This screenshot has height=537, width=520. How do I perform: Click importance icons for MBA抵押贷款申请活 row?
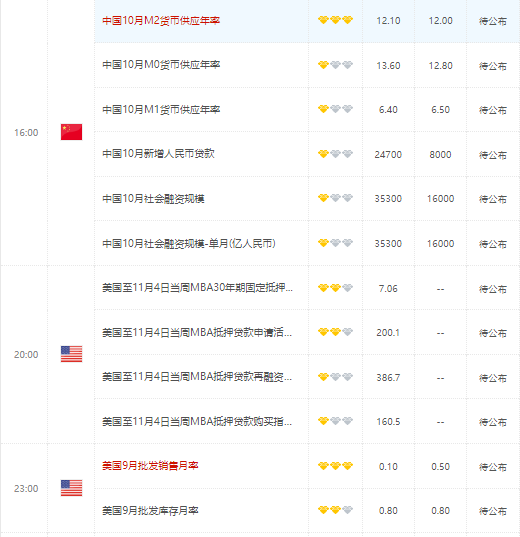(x=335, y=332)
